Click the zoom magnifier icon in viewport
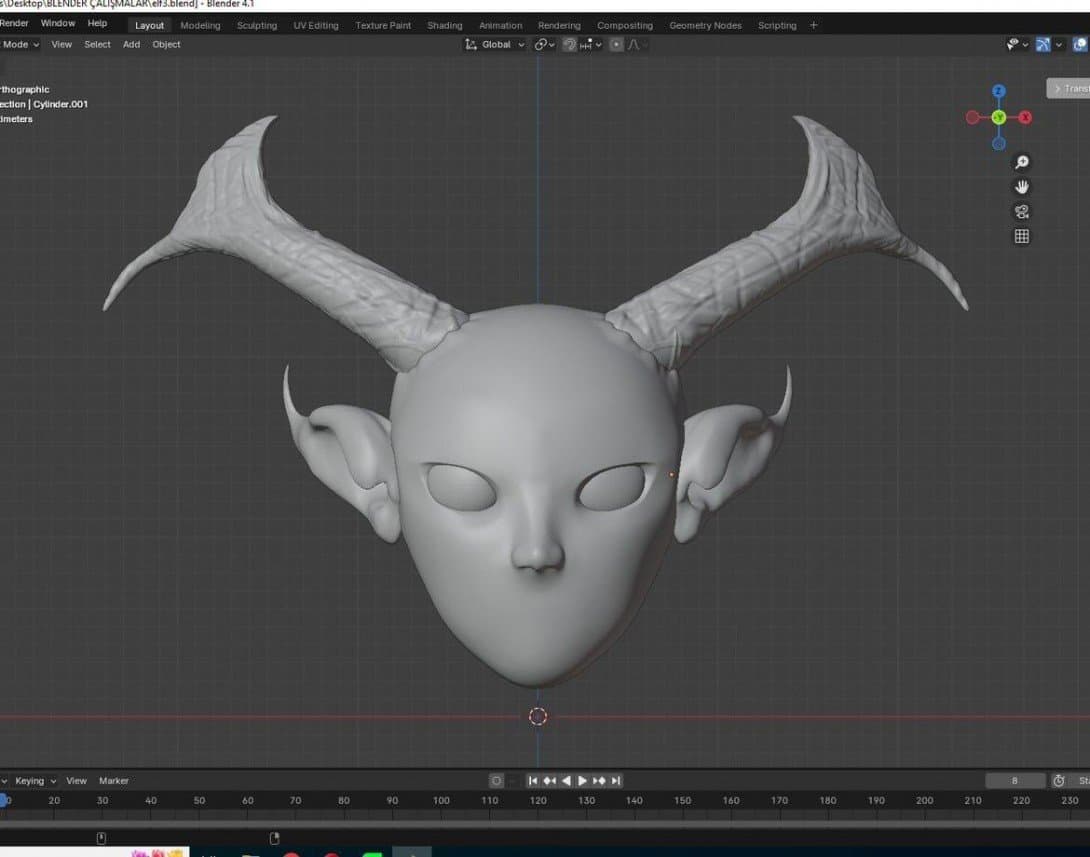Viewport: 1090px width, 857px height. click(1021, 162)
